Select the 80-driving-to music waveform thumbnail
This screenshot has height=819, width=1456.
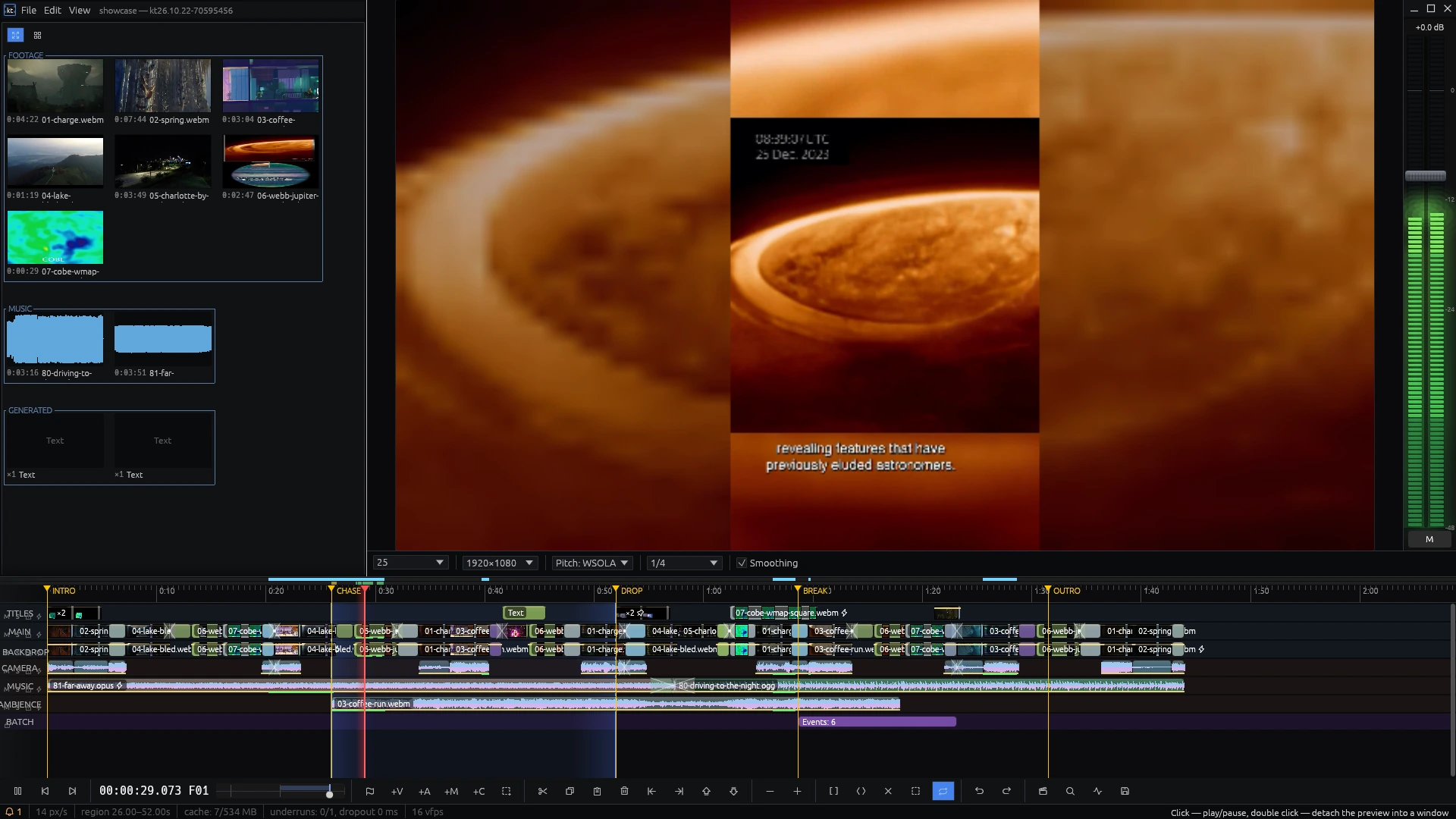[x=55, y=339]
